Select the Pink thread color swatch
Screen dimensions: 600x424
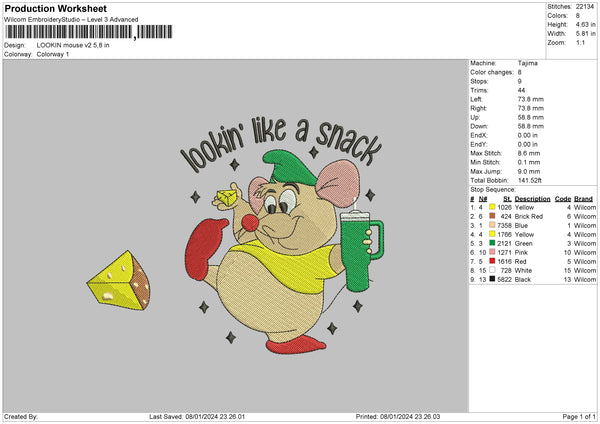point(492,252)
